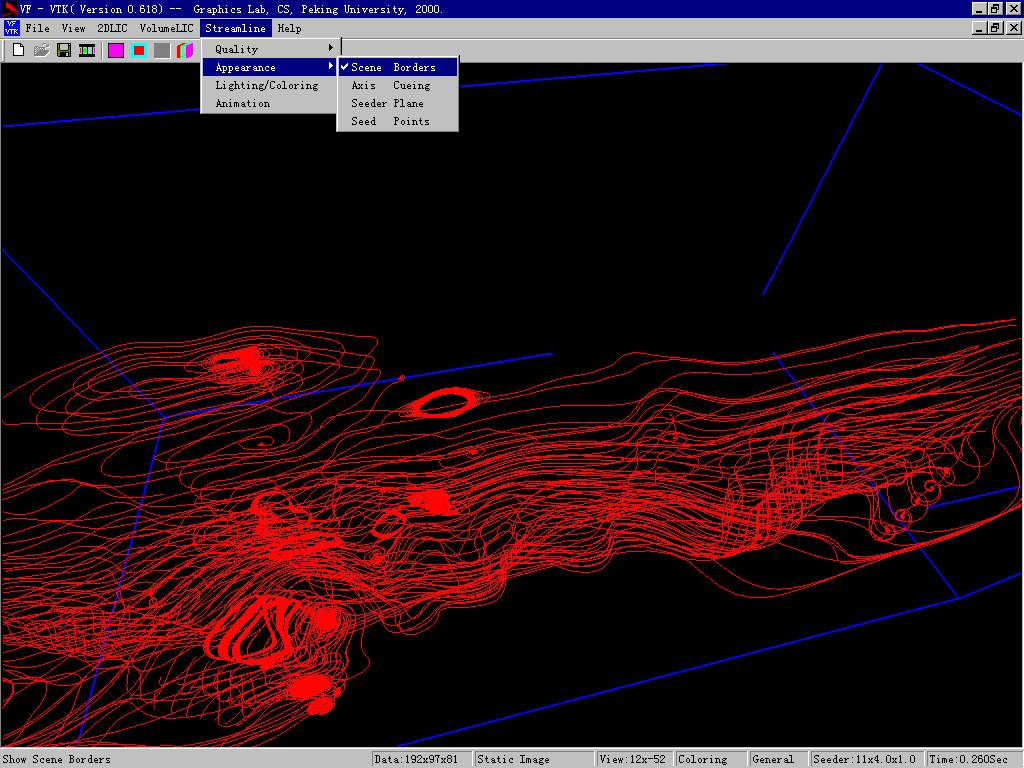
Task: Toggle the Seeder Plane option
Action: (398, 103)
